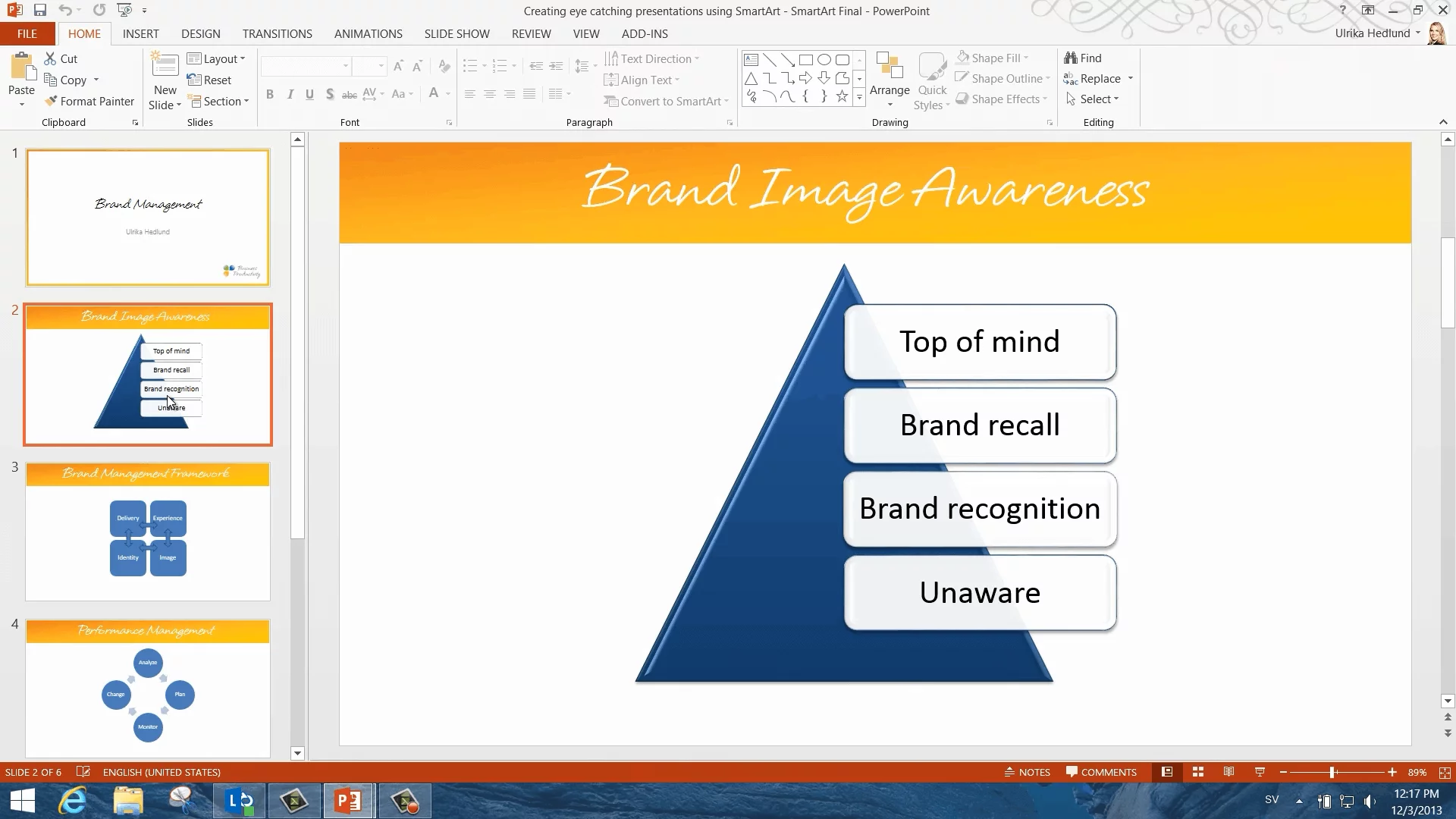The width and height of the screenshot is (1456, 819).
Task: Open Reading View from status bar
Action: coord(1228,772)
